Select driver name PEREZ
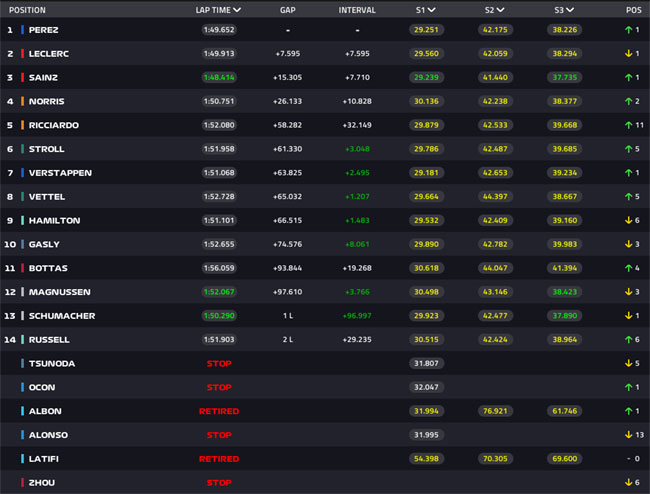 44,30
